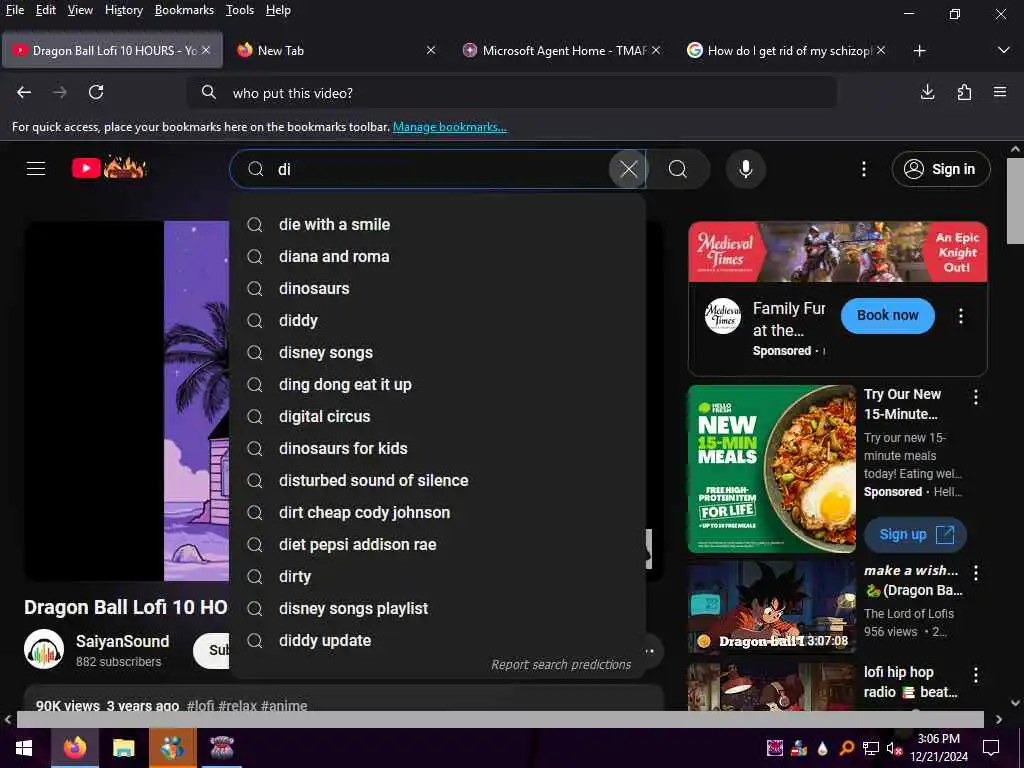Open the YouTube hamburger guide menu
This screenshot has width=1024, height=768.
pos(36,169)
